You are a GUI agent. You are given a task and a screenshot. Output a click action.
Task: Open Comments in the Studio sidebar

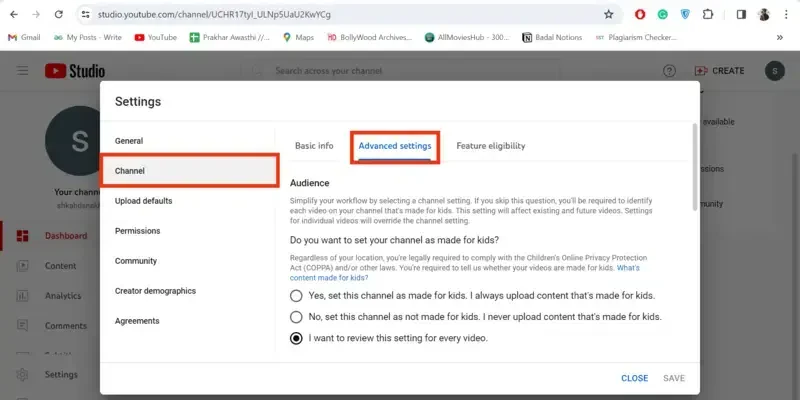pos(51,326)
